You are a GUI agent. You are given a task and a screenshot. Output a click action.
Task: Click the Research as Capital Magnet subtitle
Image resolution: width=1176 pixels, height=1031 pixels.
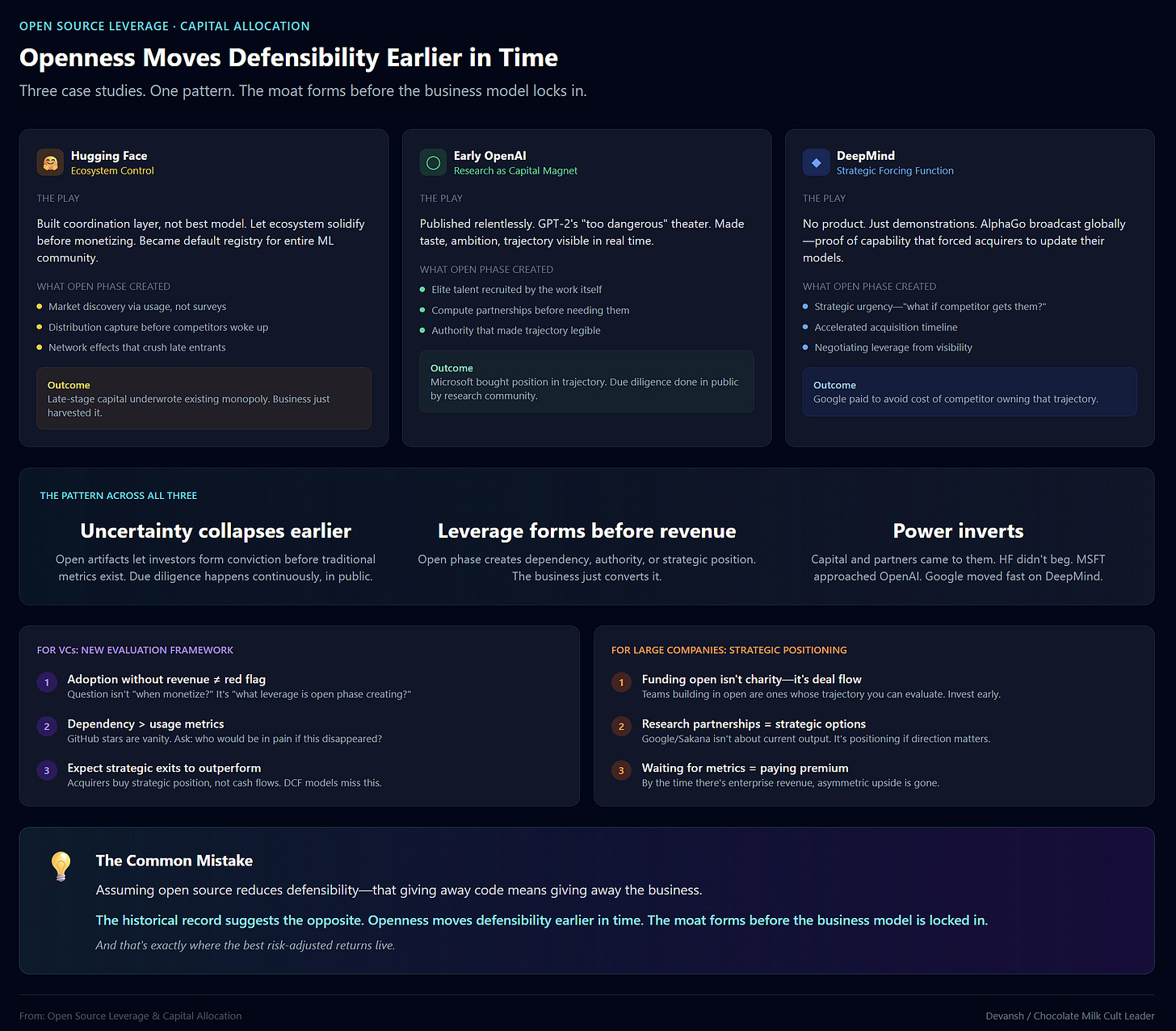[x=515, y=171]
